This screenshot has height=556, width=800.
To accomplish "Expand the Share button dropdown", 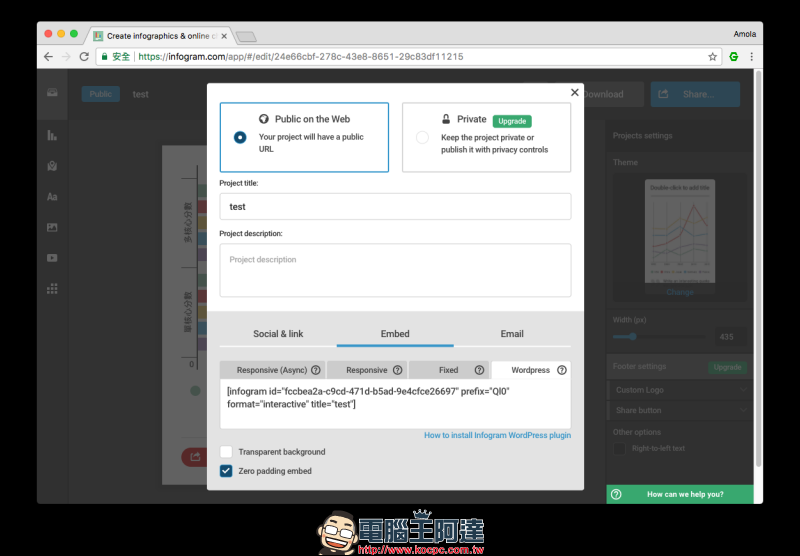I will [679, 410].
